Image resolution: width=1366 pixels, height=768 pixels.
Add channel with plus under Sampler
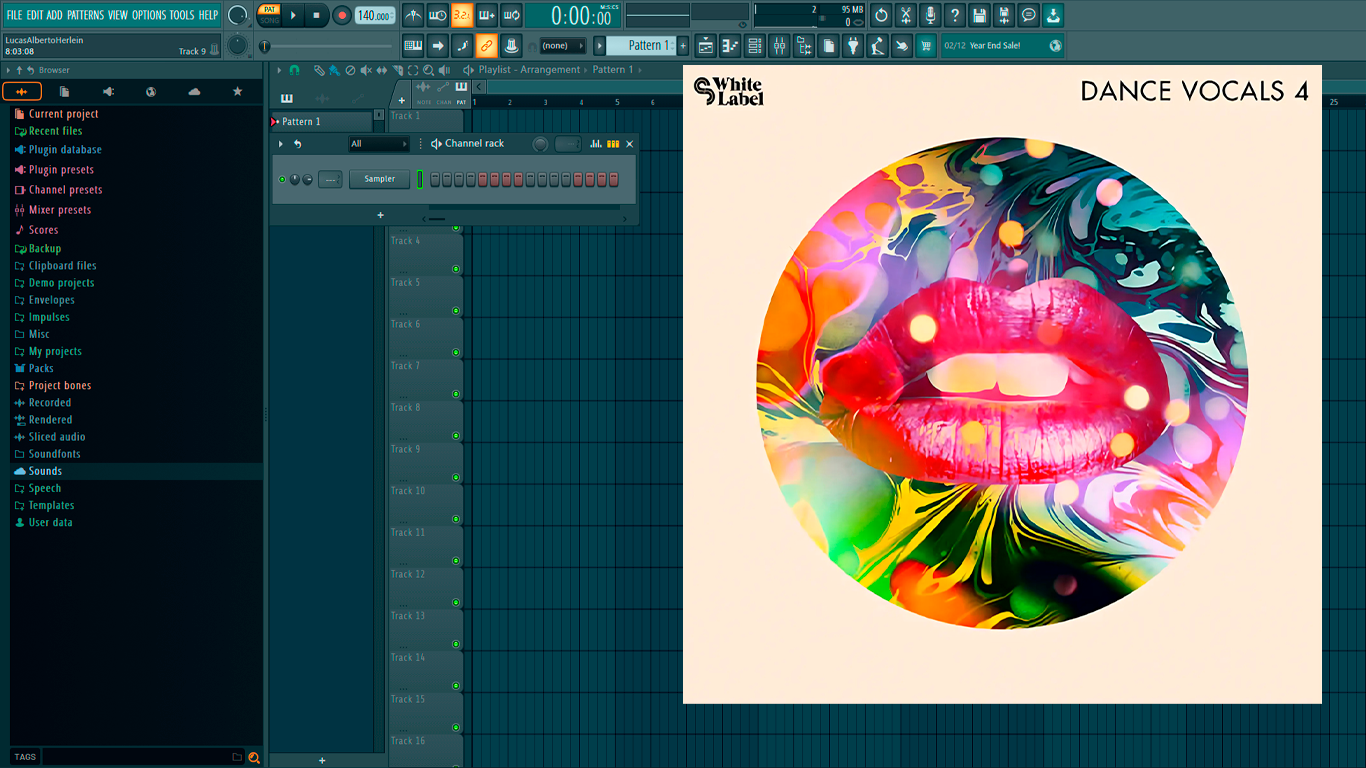click(x=380, y=215)
